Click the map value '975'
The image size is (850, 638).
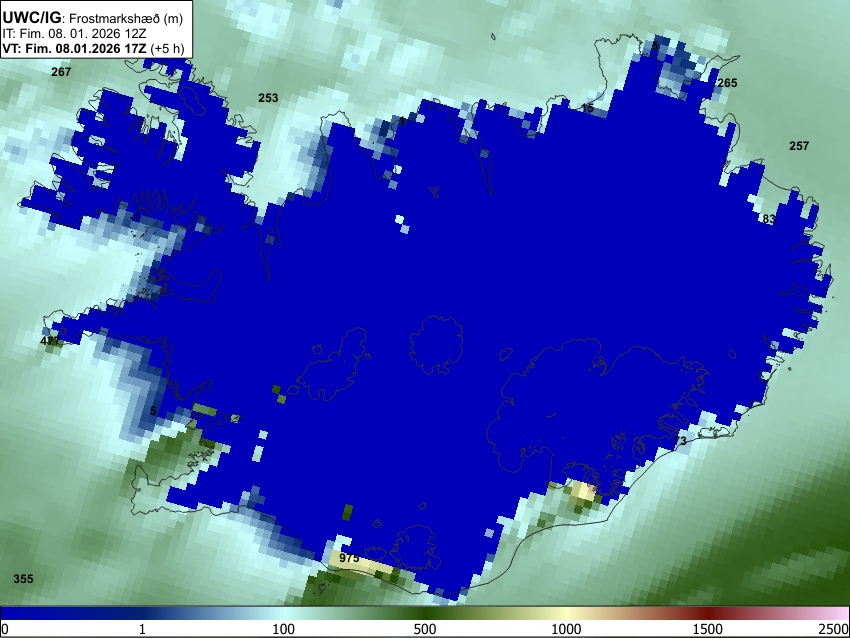click(x=349, y=558)
